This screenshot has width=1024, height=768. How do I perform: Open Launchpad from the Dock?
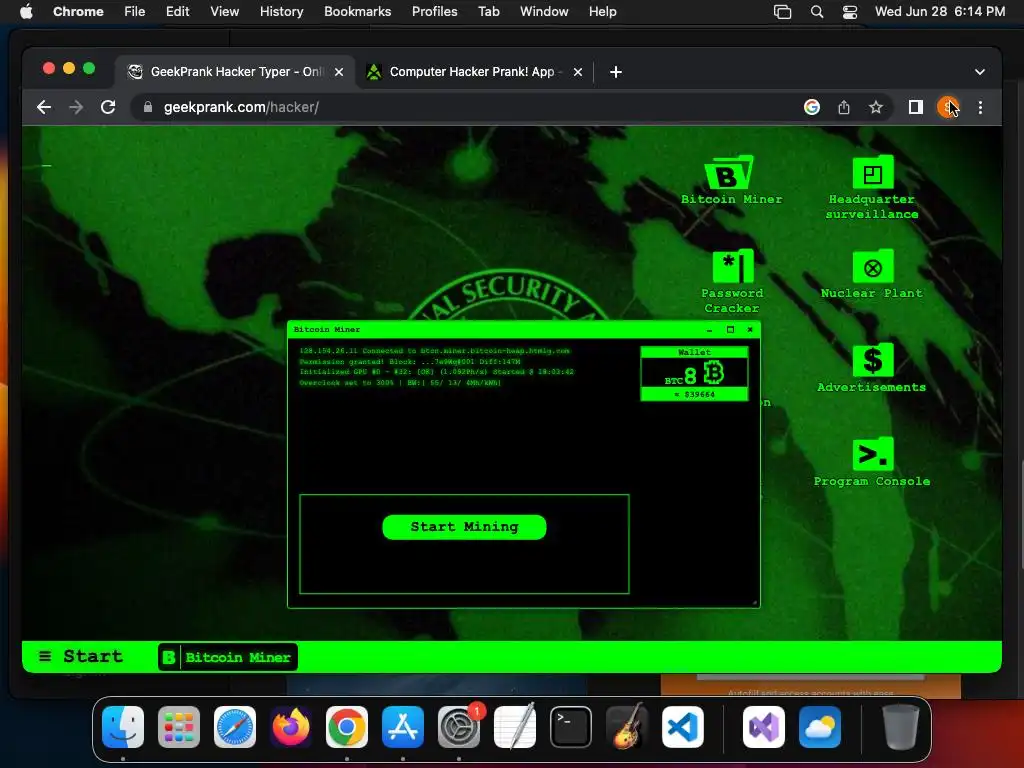[x=179, y=727]
